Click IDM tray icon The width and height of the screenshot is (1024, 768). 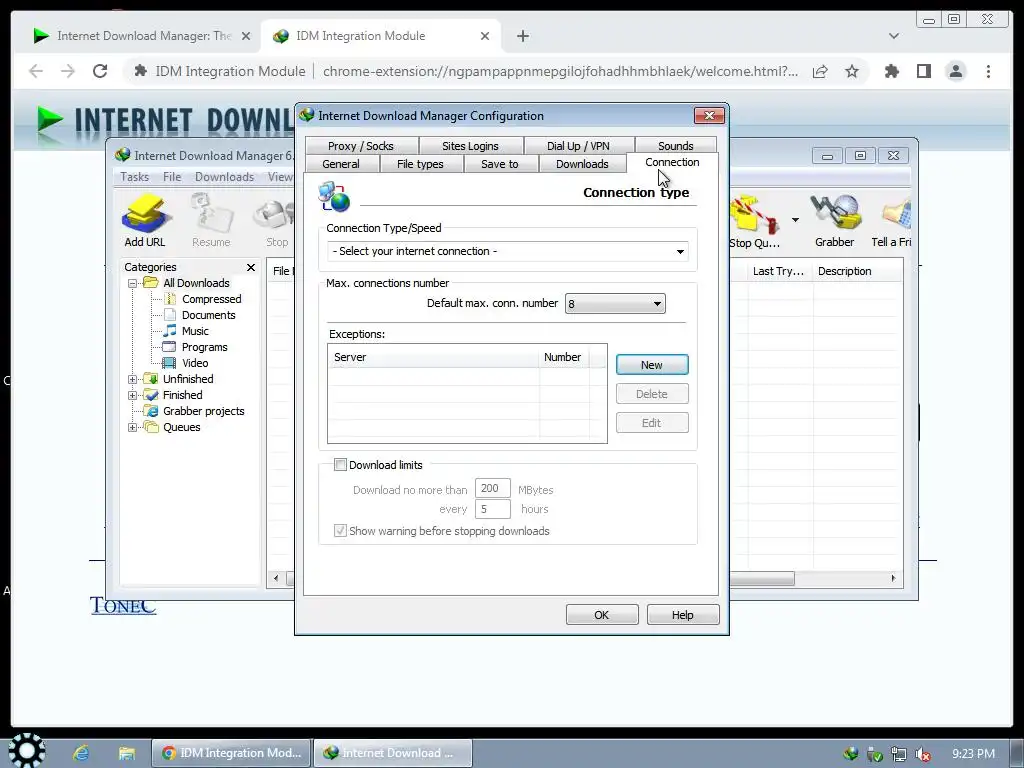point(850,754)
